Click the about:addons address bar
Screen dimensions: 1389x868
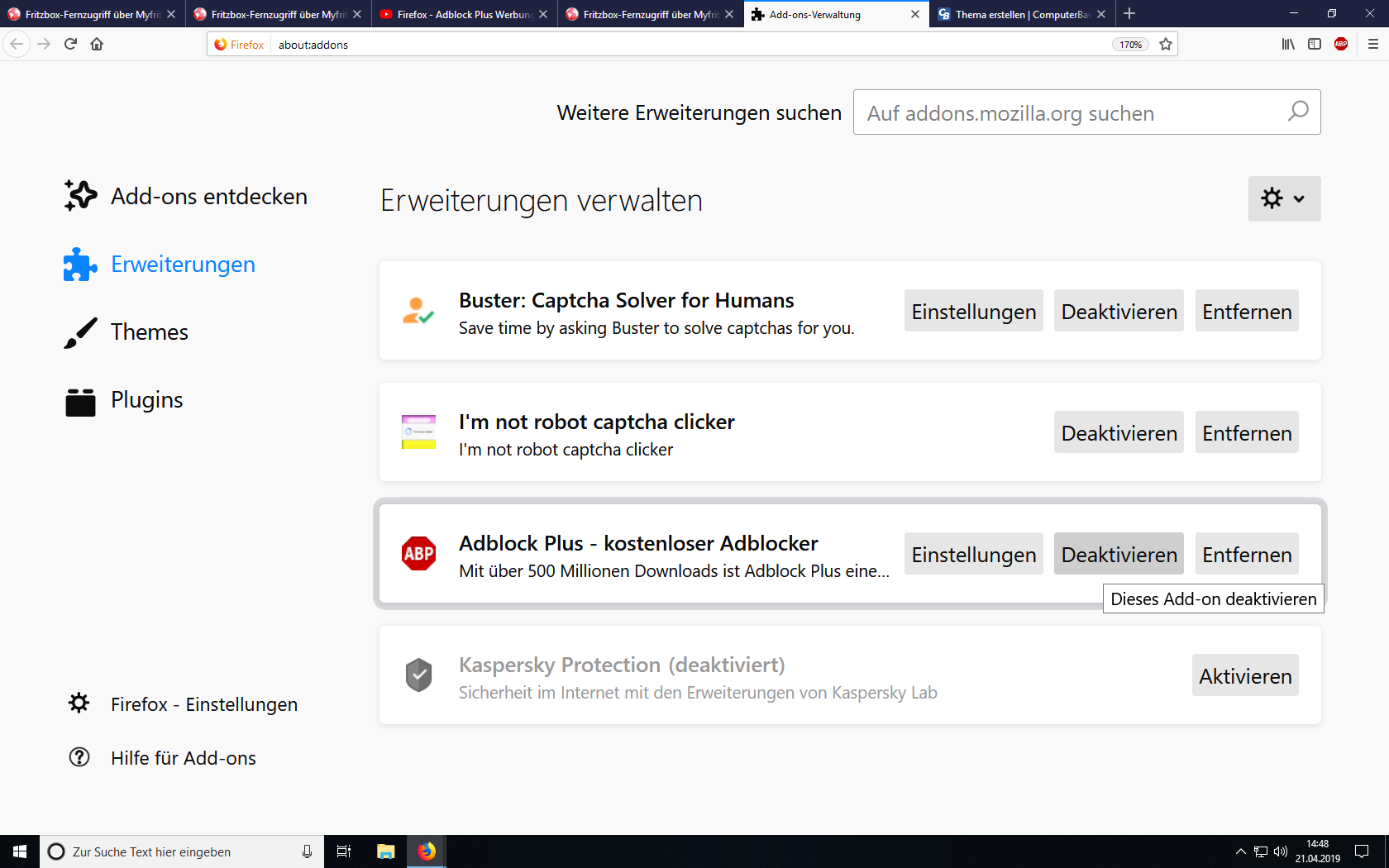(690, 45)
